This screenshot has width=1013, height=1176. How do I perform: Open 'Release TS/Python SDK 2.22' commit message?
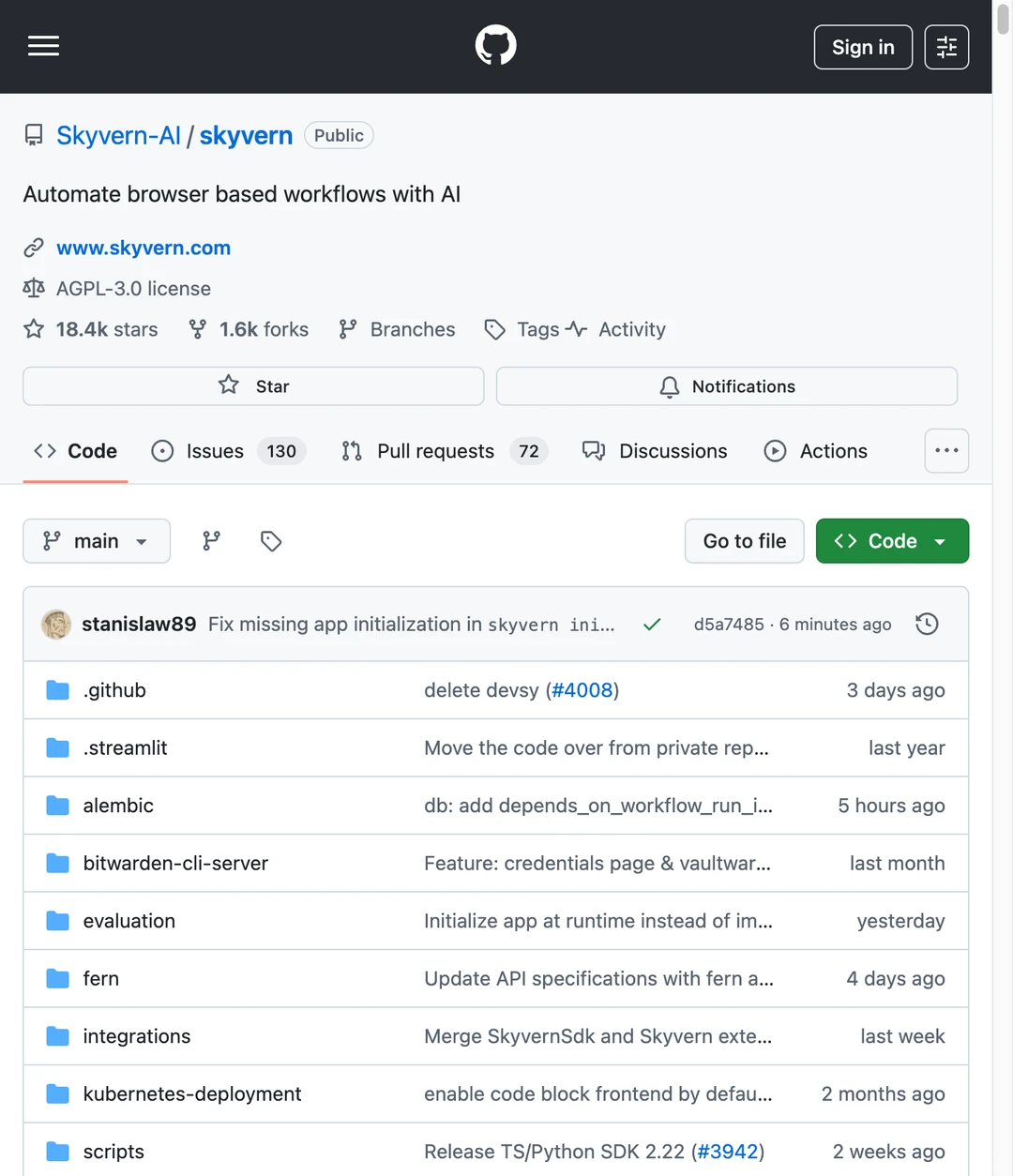[x=554, y=1152]
